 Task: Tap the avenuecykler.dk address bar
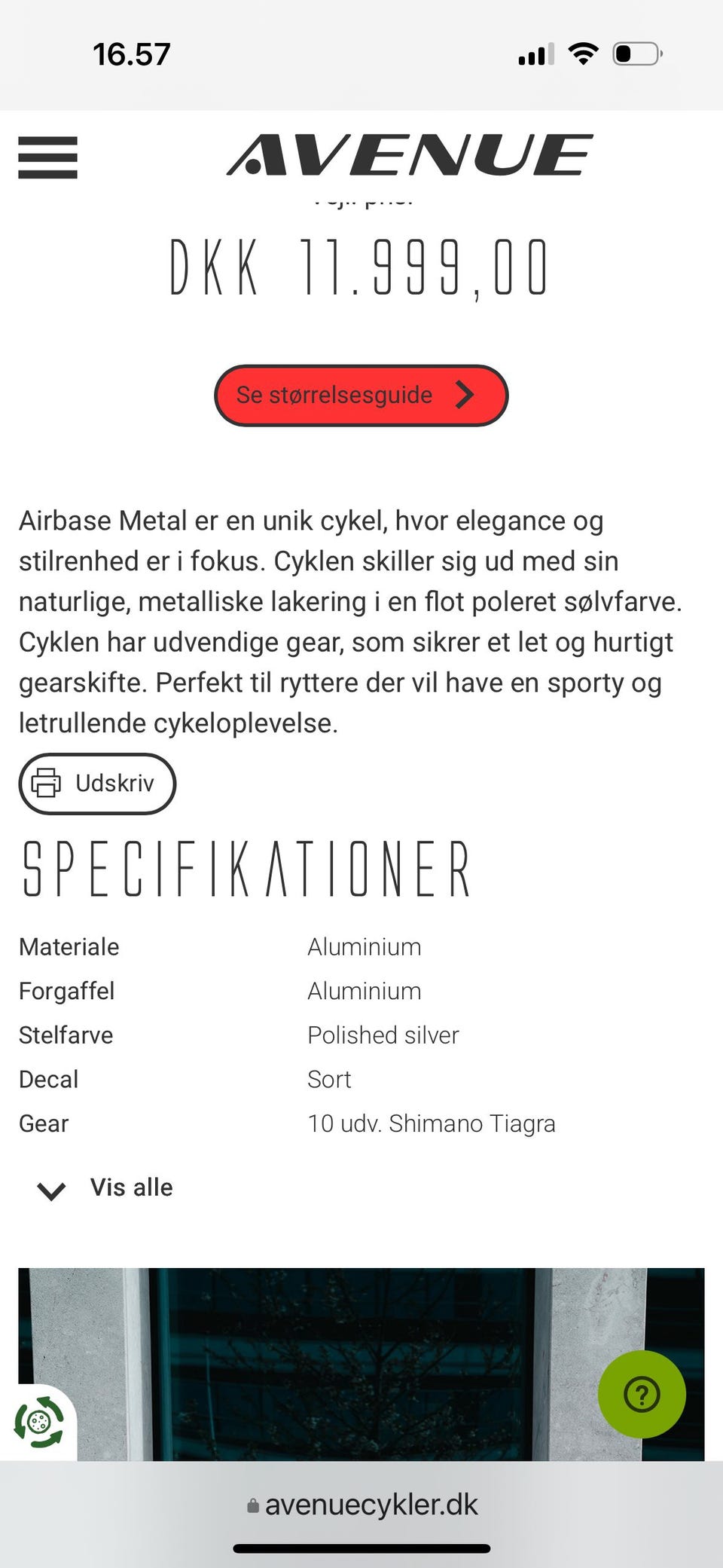362,1505
